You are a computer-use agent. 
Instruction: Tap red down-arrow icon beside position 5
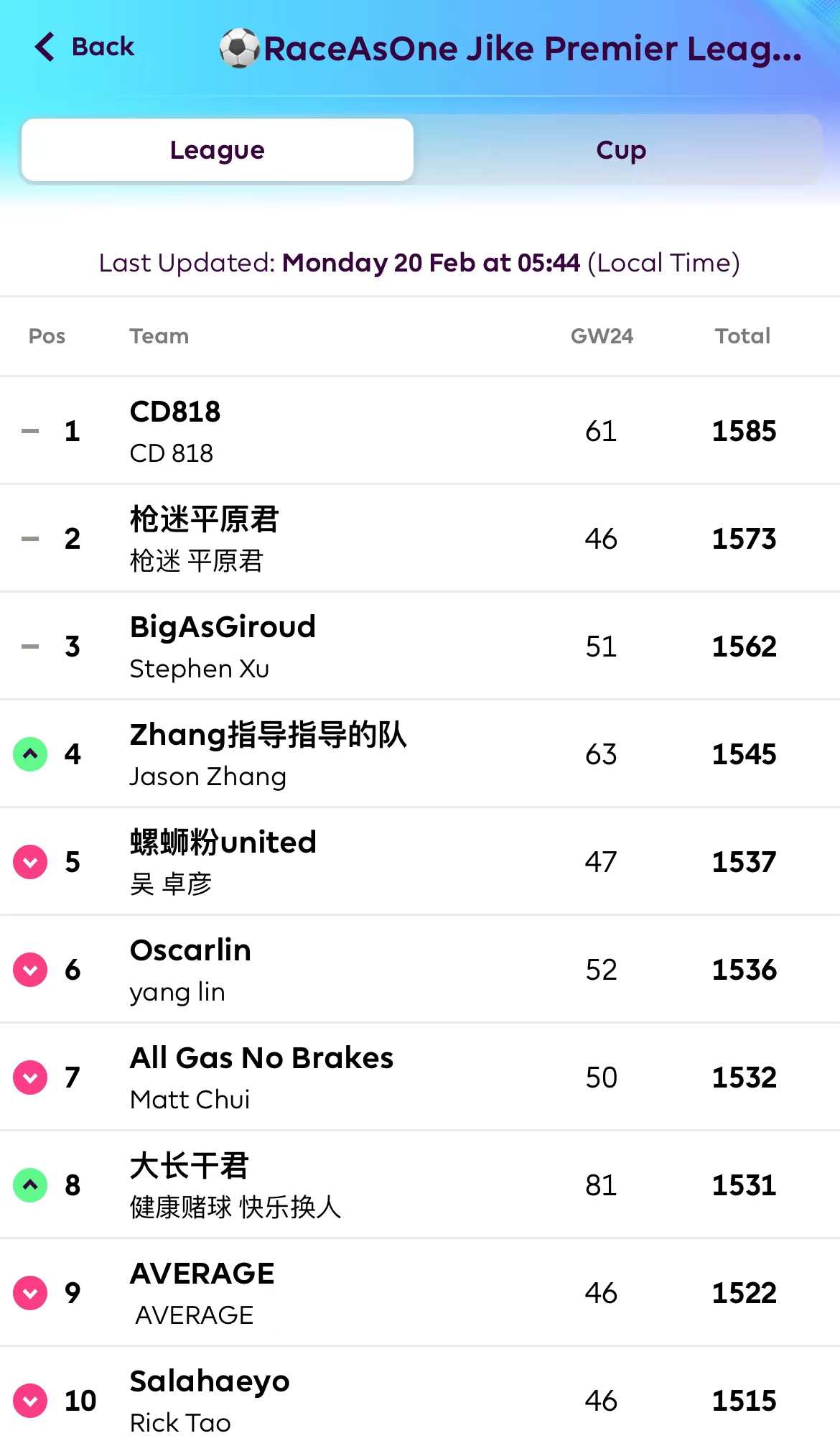click(x=30, y=862)
